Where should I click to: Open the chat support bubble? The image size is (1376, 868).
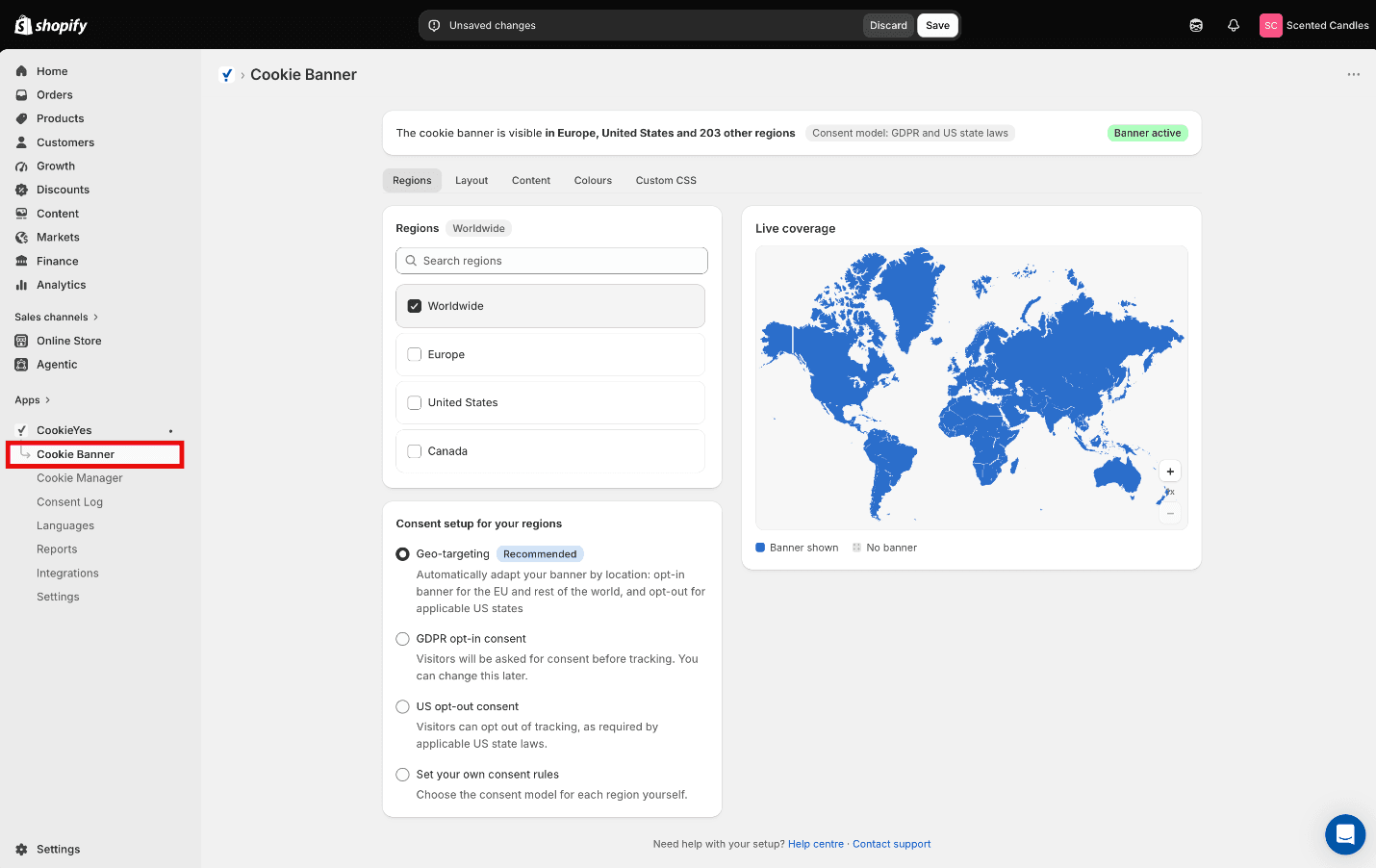click(1345, 834)
